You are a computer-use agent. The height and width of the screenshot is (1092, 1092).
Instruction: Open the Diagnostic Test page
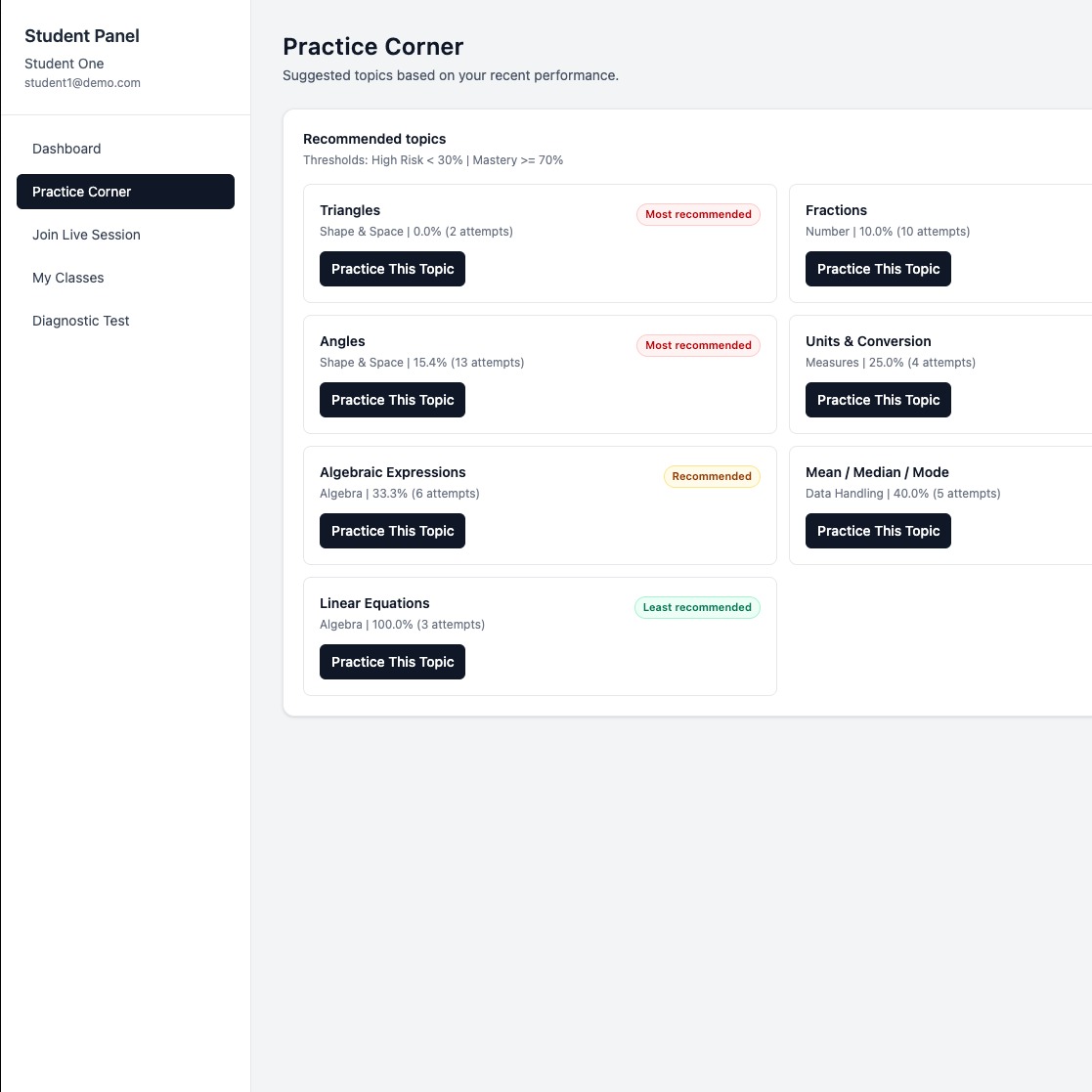pos(125,321)
